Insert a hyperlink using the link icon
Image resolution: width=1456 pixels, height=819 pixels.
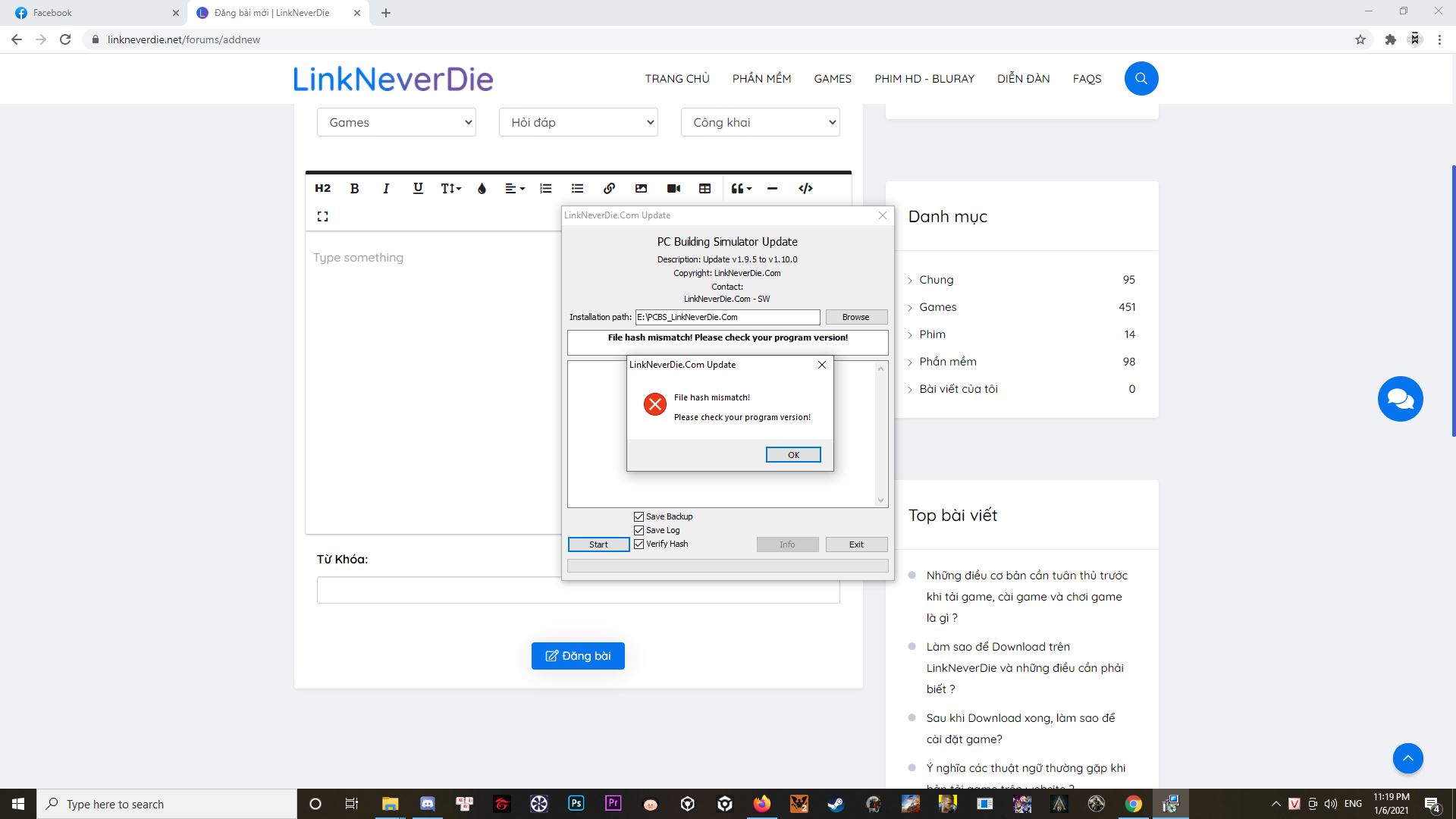coord(609,188)
